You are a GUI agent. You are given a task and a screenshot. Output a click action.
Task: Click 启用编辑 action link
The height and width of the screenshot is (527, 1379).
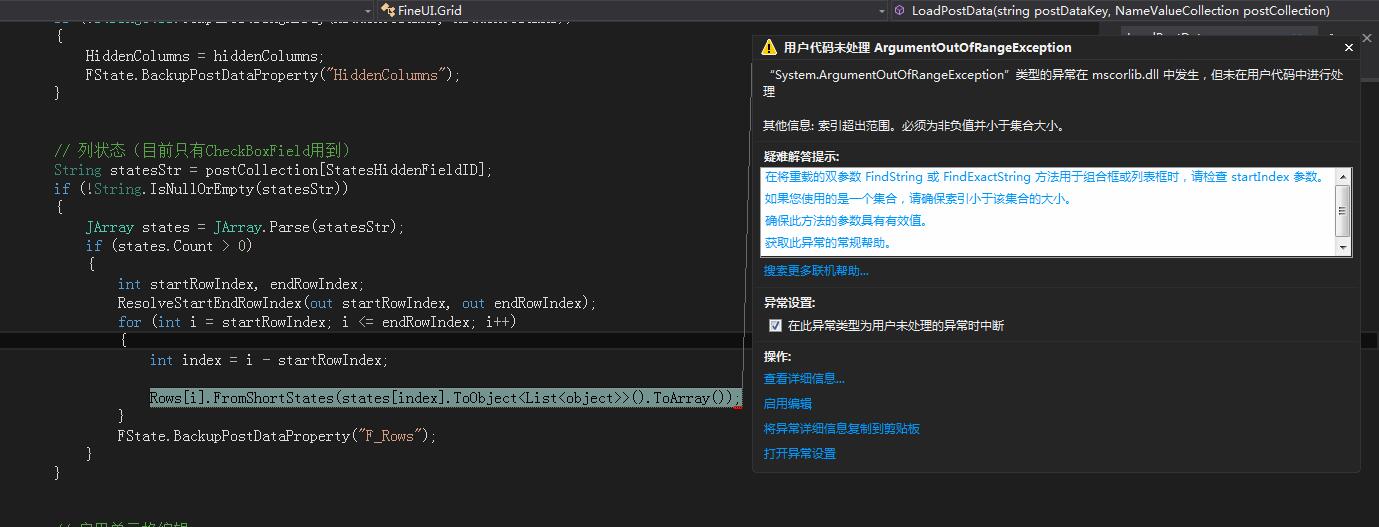click(787, 404)
